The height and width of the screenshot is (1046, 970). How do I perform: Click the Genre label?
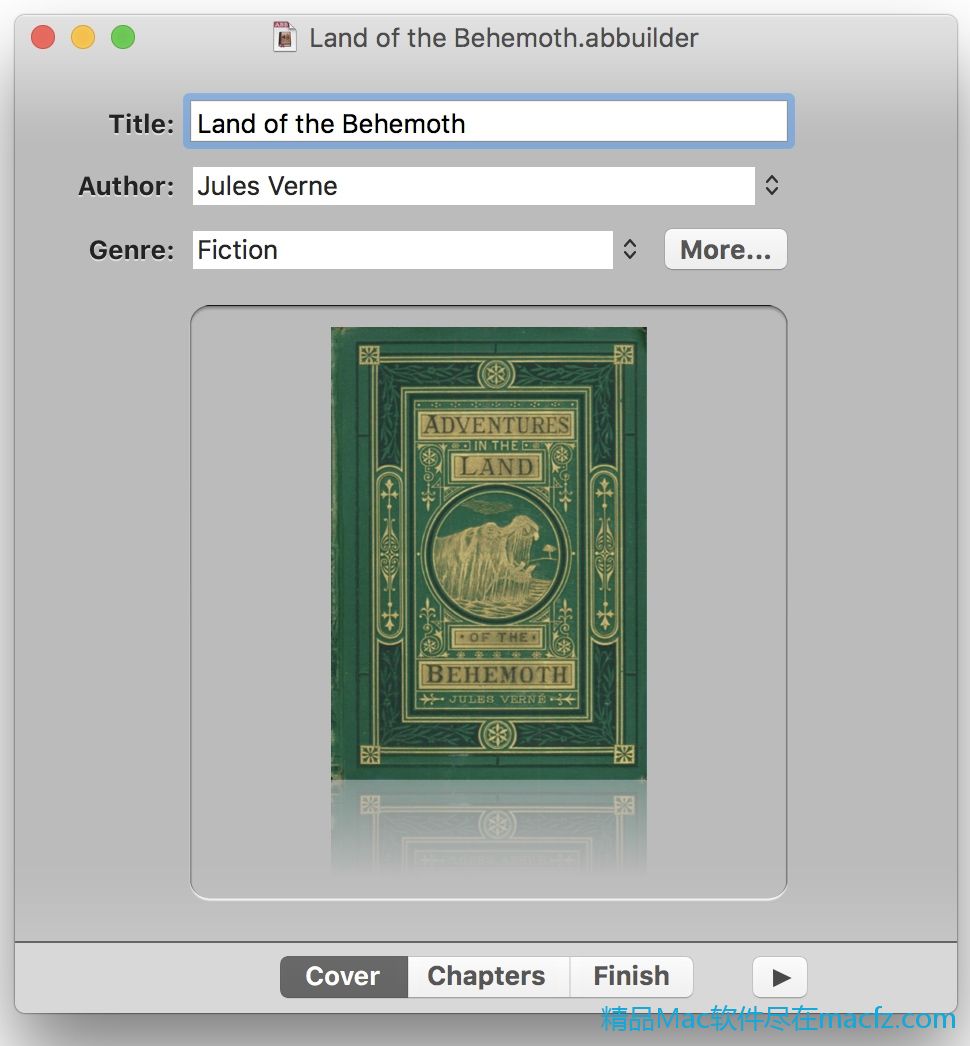[131, 250]
